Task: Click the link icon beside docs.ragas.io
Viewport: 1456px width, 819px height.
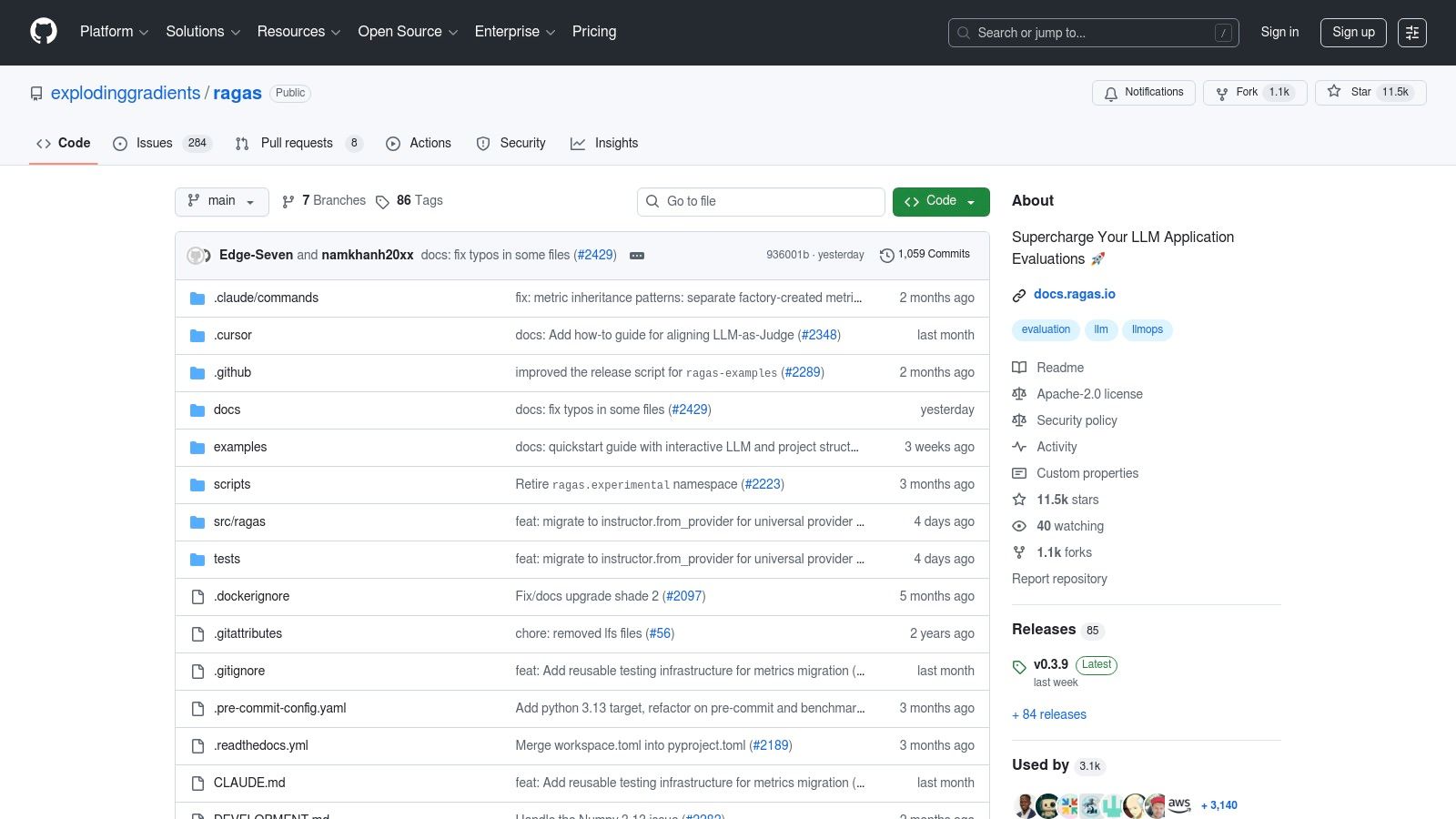Action: 1019,295
